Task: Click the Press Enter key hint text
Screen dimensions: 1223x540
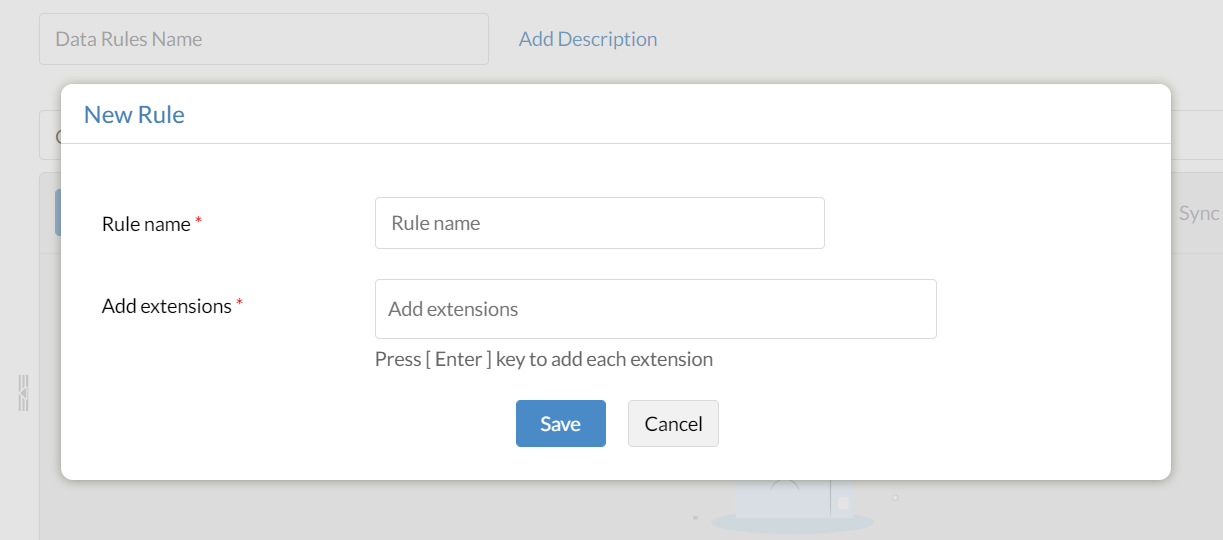Action: point(543,359)
